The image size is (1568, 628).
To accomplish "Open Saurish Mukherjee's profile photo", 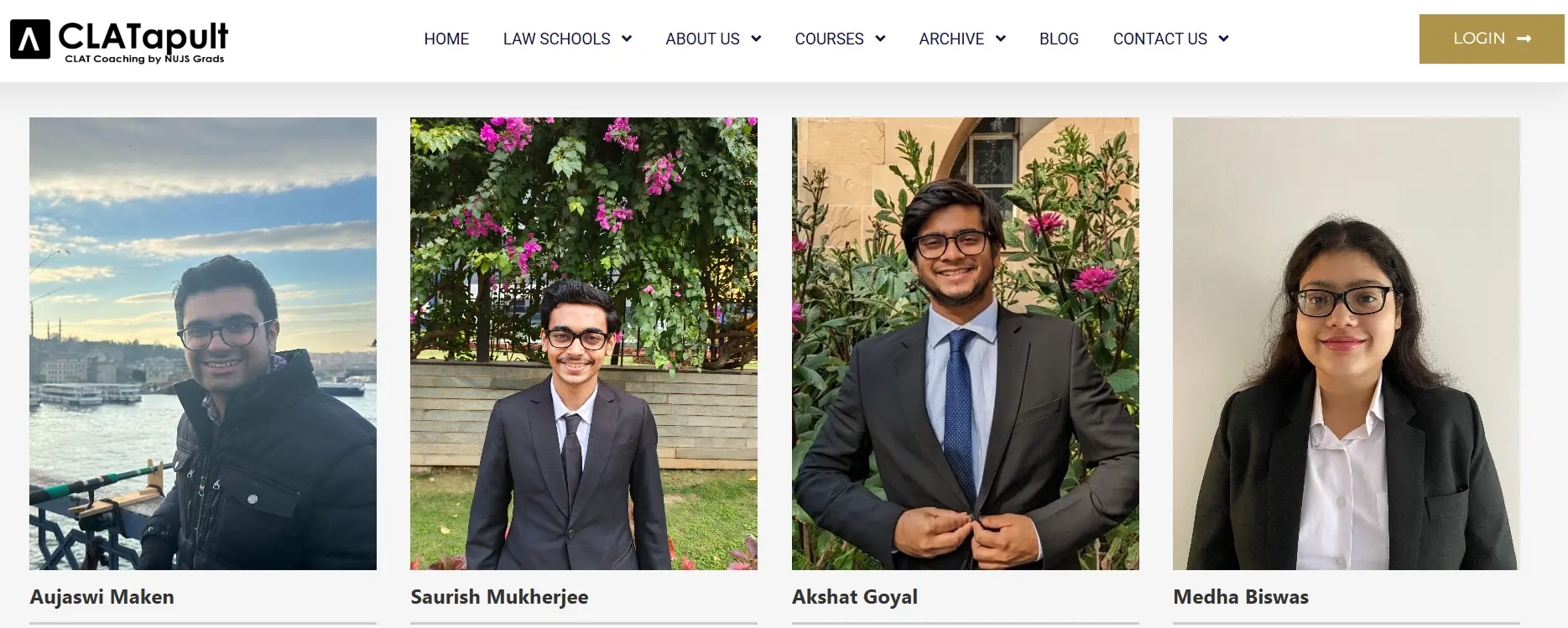I will 584,344.
